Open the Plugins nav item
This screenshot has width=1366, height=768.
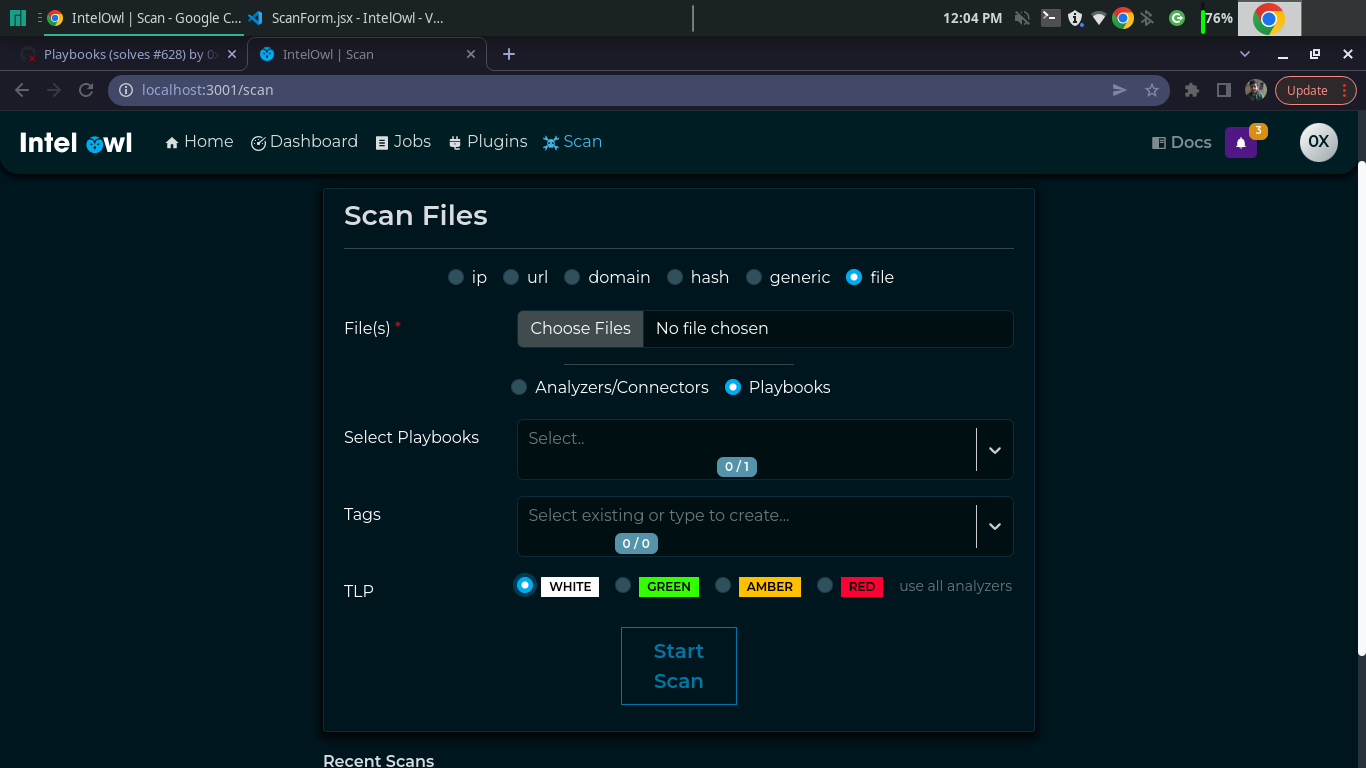(x=488, y=142)
